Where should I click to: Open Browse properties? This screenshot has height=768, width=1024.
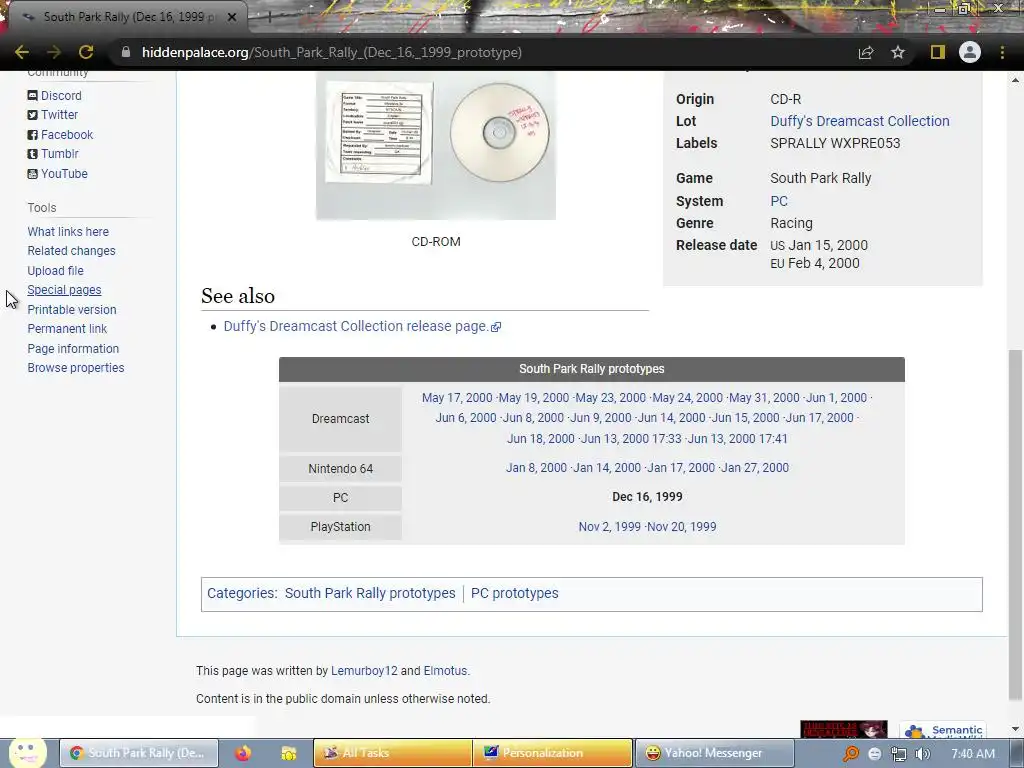[76, 368]
